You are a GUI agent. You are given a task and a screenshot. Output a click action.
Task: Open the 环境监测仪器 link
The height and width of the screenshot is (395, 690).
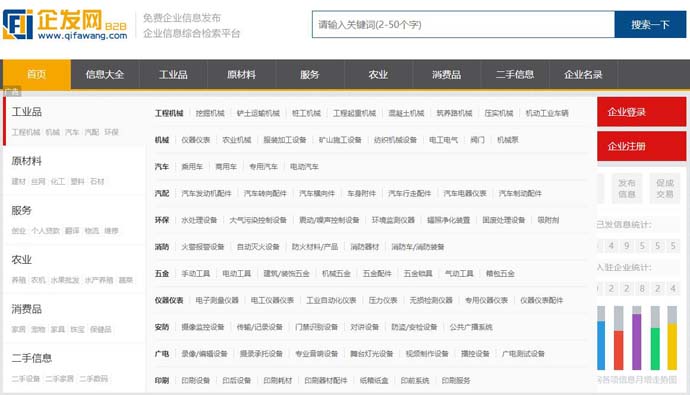coord(393,220)
